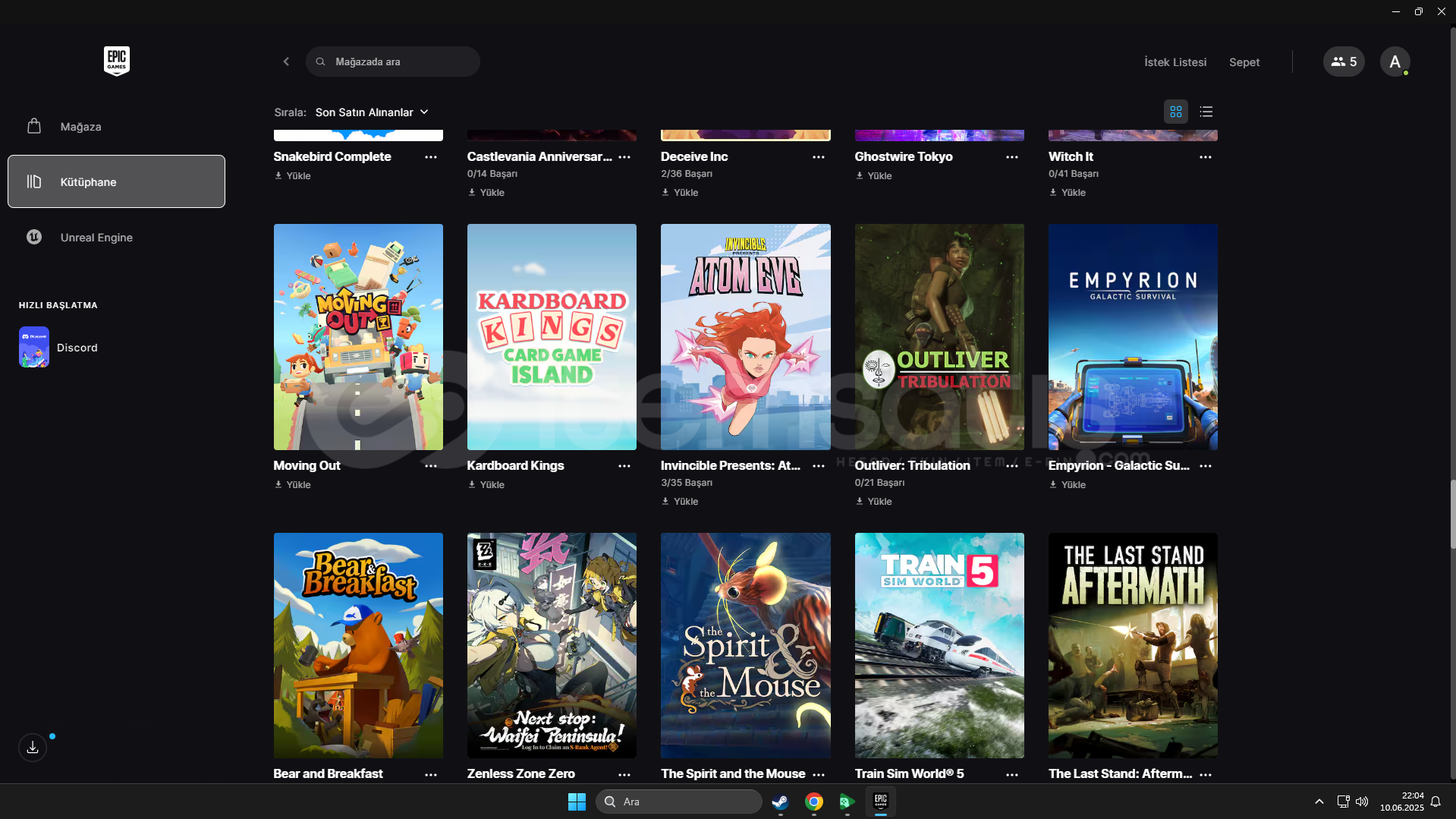Select the Kütüphane library section

tap(116, 181)
